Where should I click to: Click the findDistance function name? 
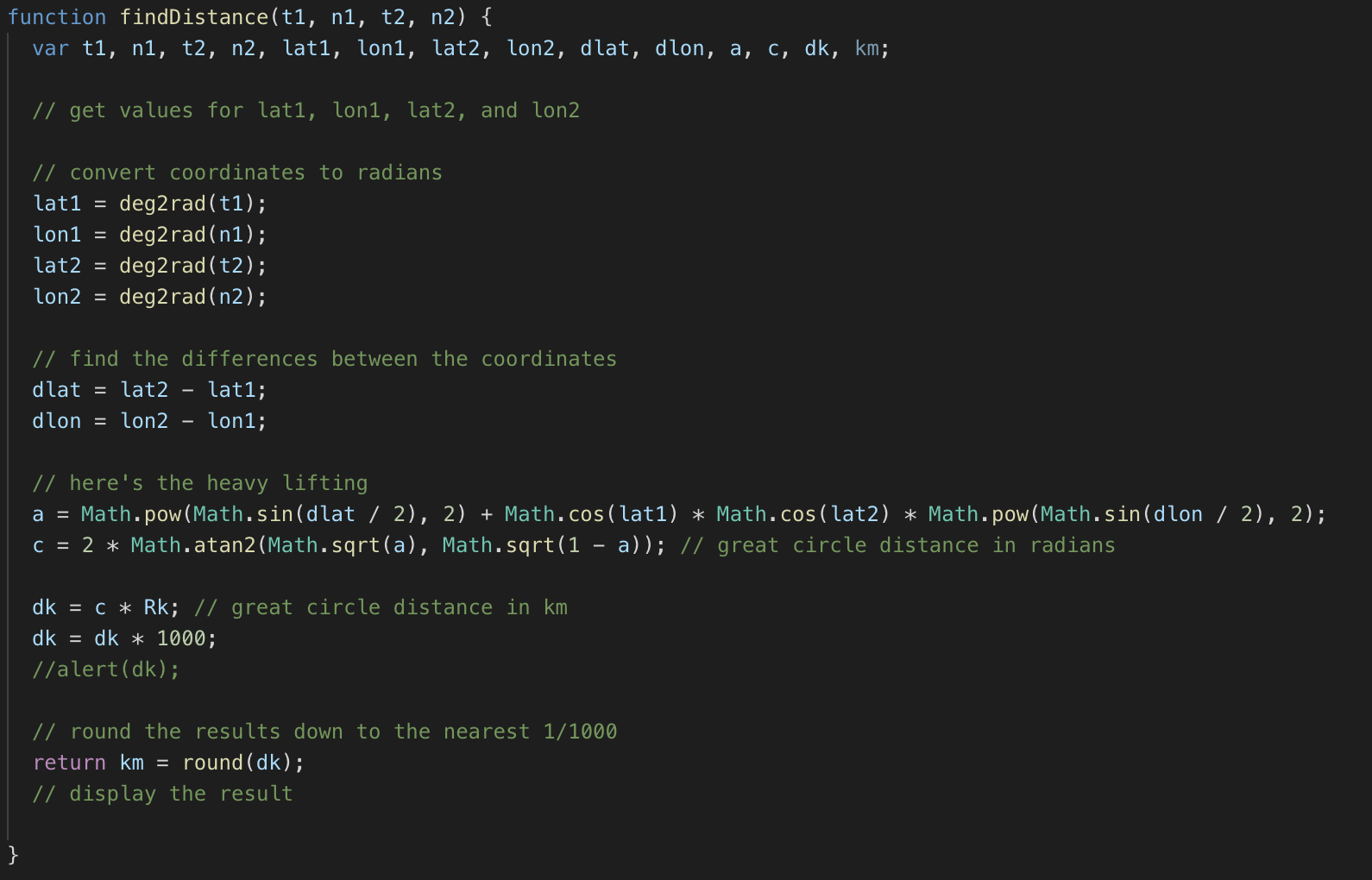coord(193,17)
